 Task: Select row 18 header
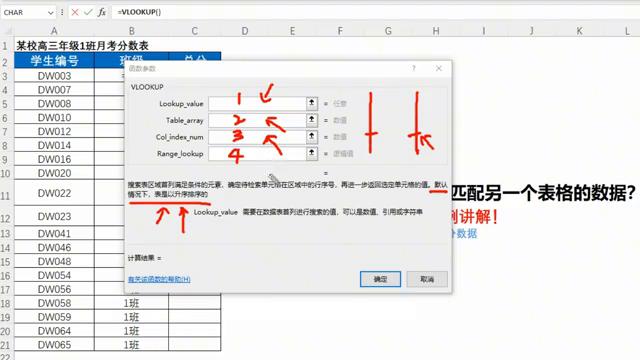pos(5,303)
